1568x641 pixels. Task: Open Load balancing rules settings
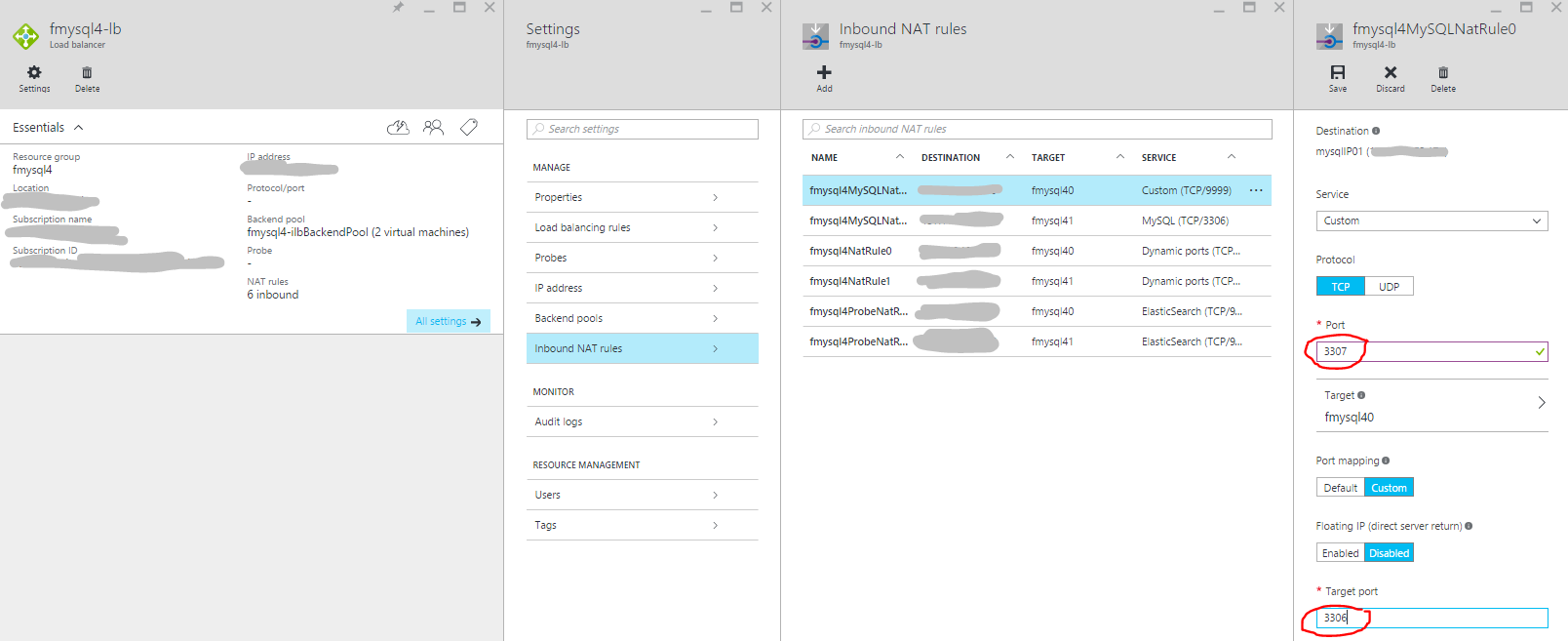pos(642,227)
